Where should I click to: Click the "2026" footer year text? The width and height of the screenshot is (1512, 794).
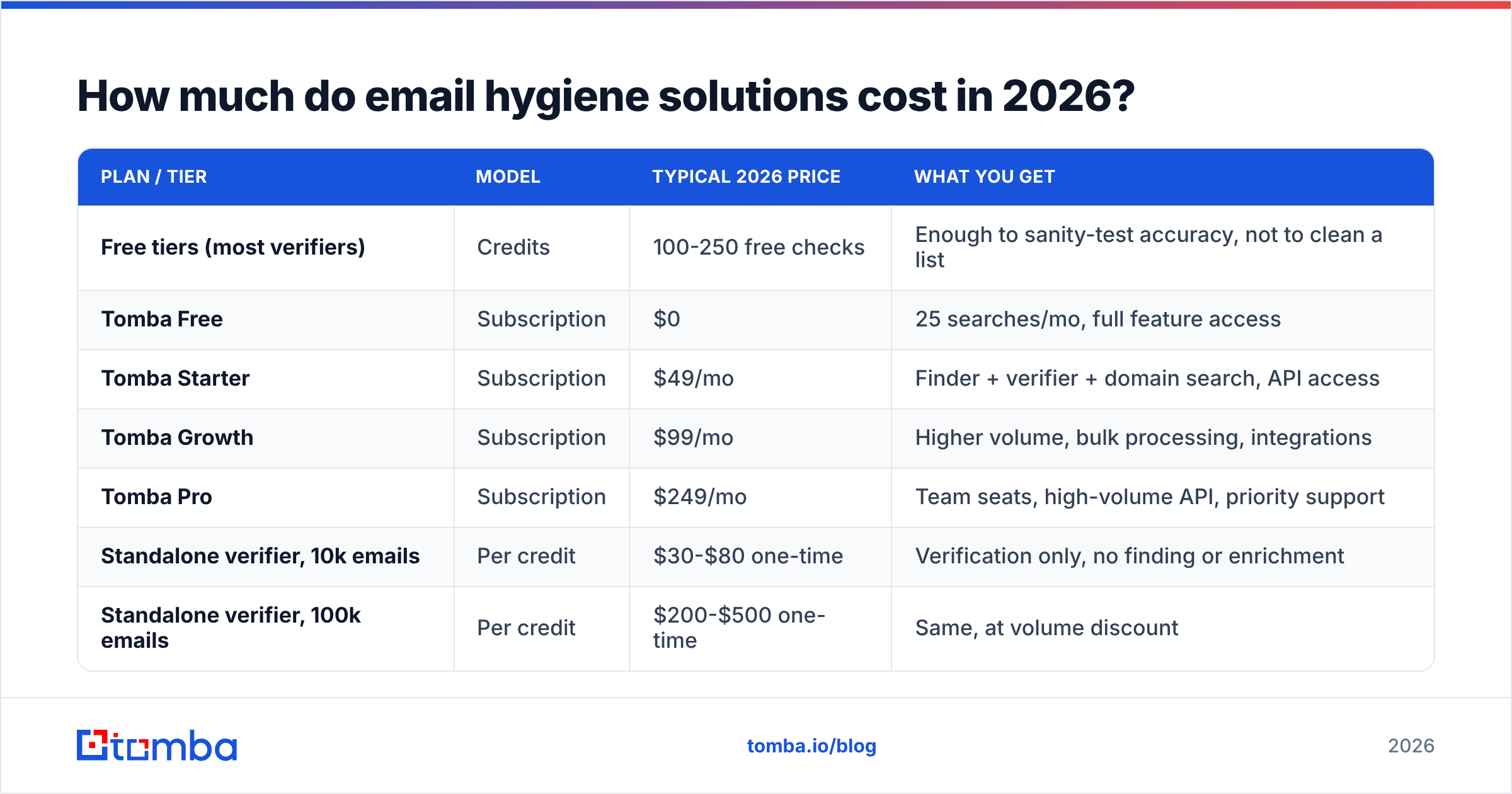click(1411, 746)
